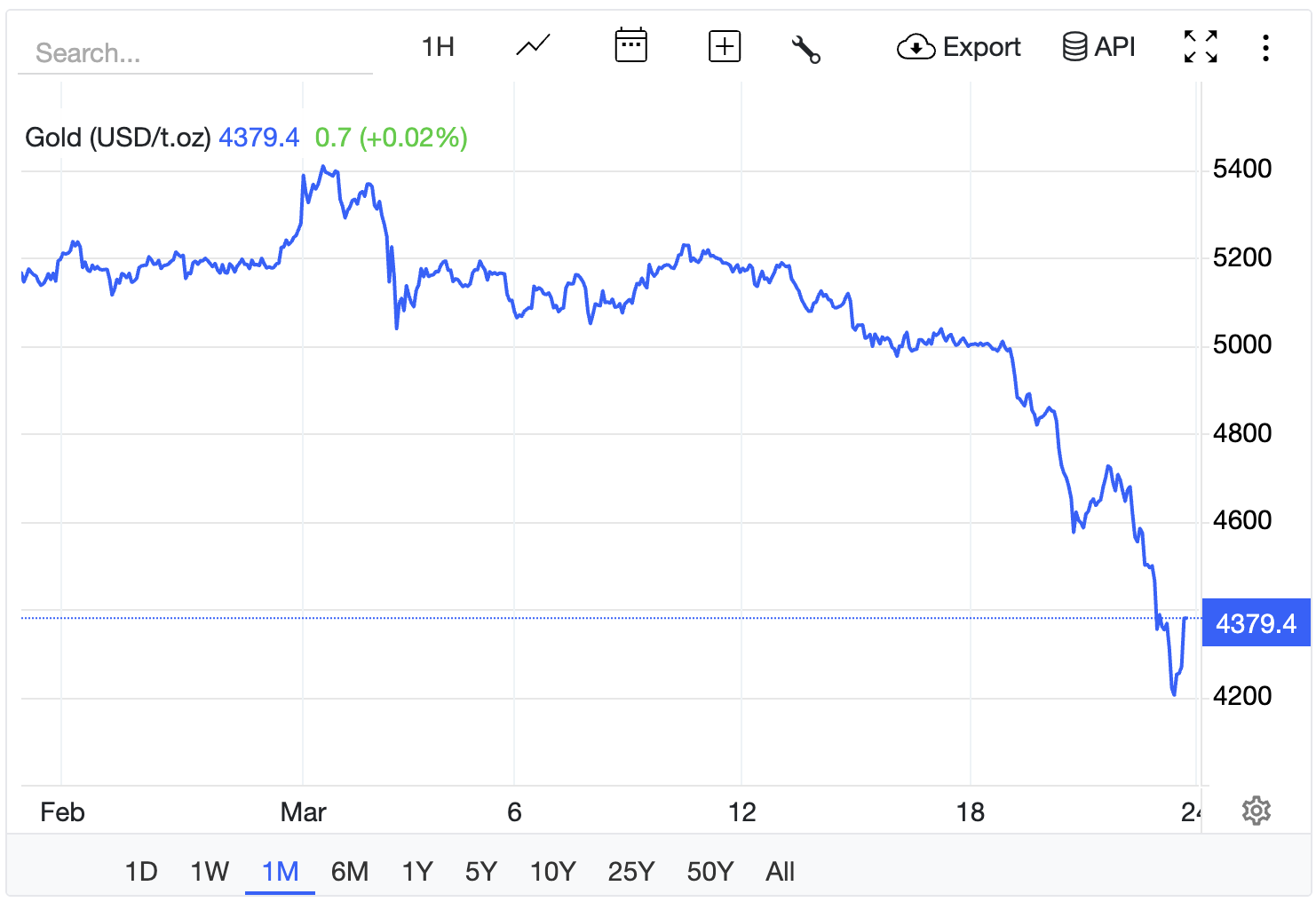This screenshot has height=902, width=1316.
Task: Click the Export cloud download button
Action: (959, 47)
